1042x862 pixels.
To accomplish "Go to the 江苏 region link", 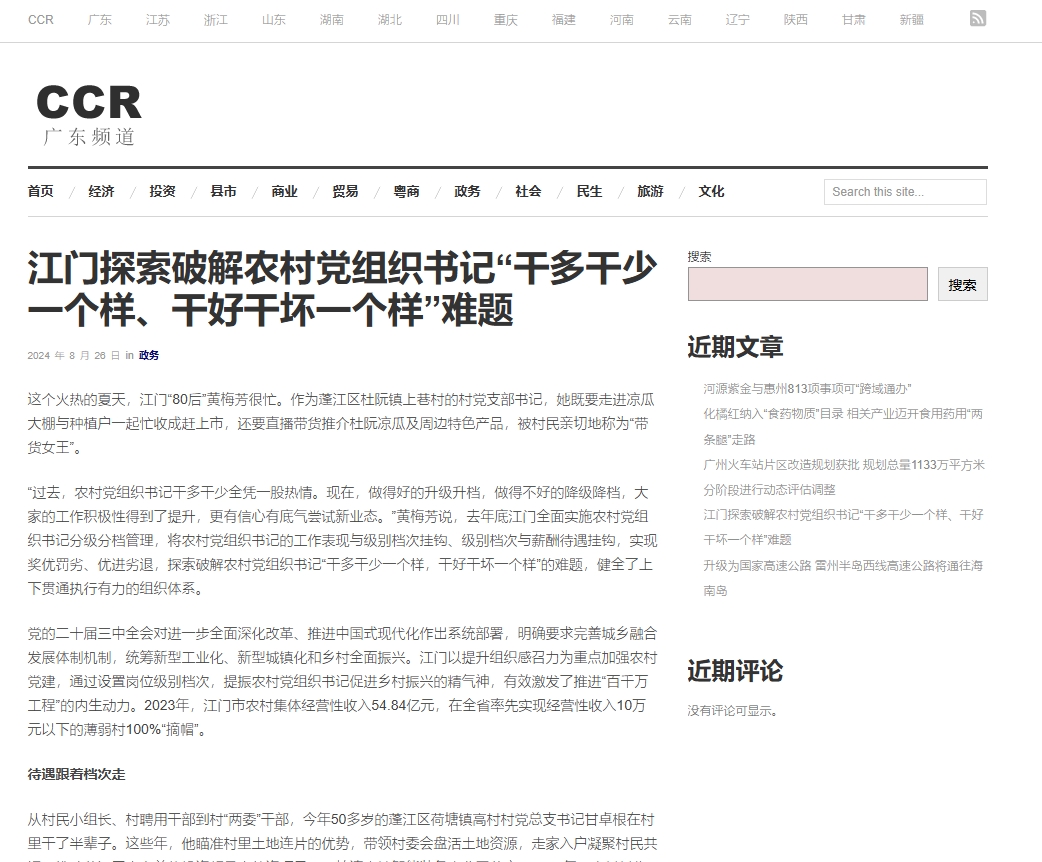I will pos(157,20).
